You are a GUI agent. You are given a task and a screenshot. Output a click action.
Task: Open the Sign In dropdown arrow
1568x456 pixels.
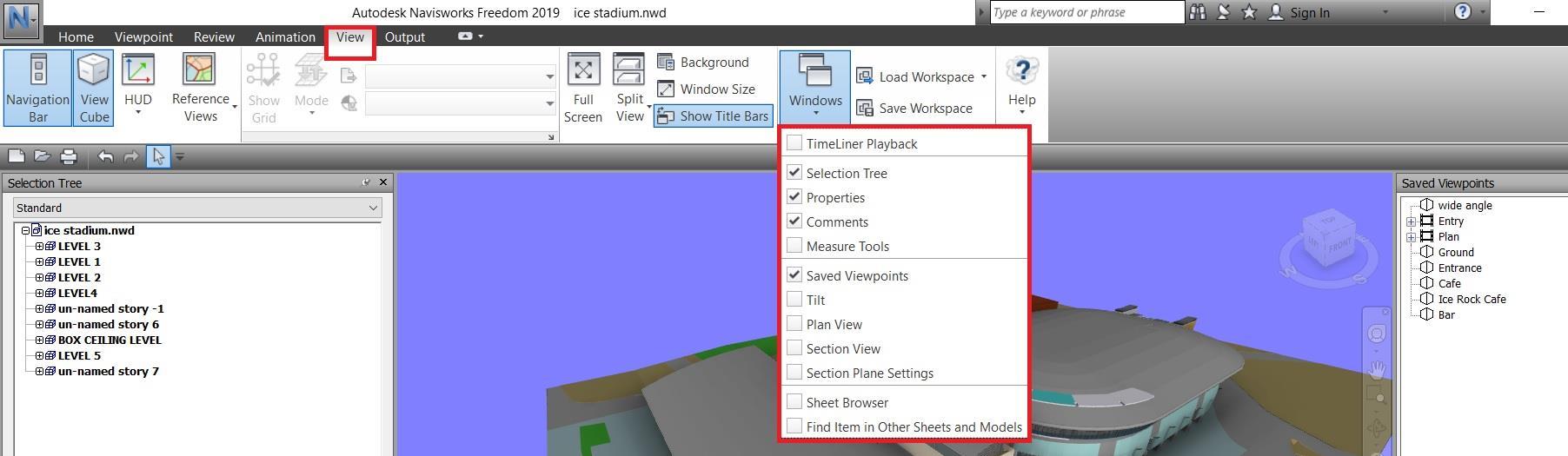[1385, 12]
